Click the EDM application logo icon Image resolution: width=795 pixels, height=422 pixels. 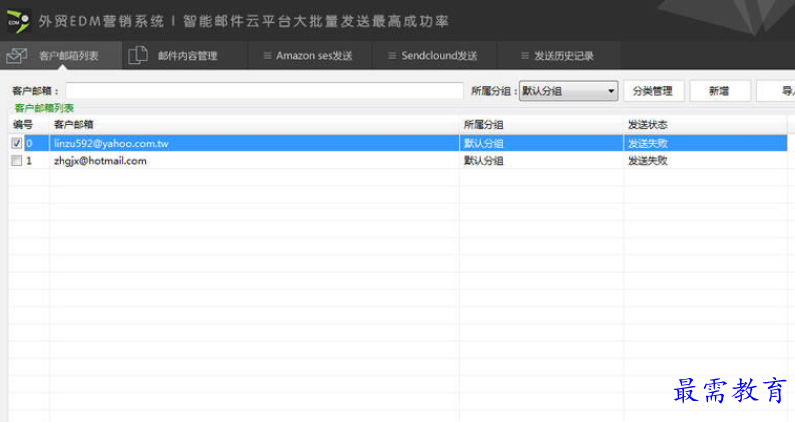click(18, 21)
